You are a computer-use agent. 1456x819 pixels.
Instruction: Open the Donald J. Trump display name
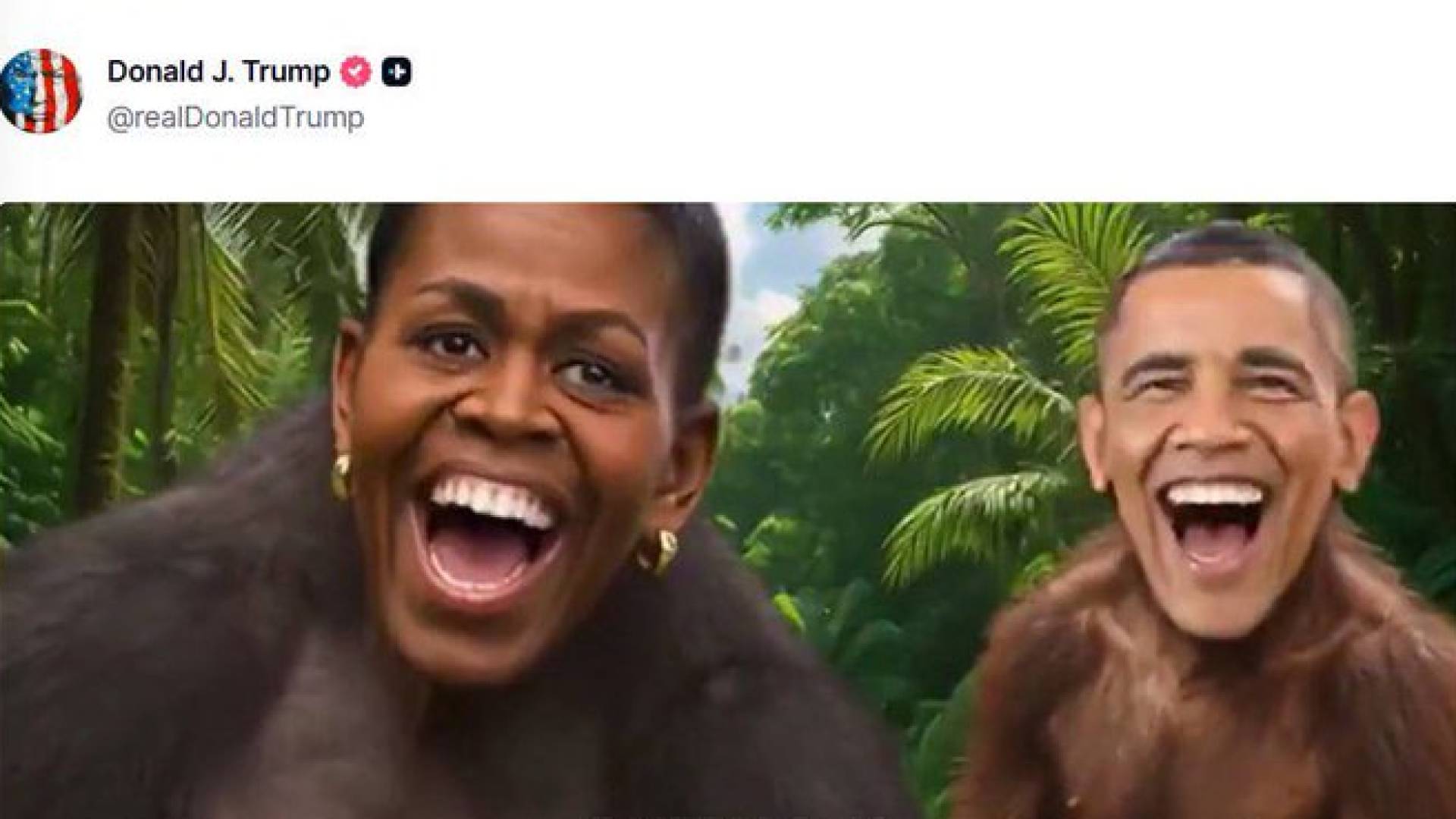(218, 72)
